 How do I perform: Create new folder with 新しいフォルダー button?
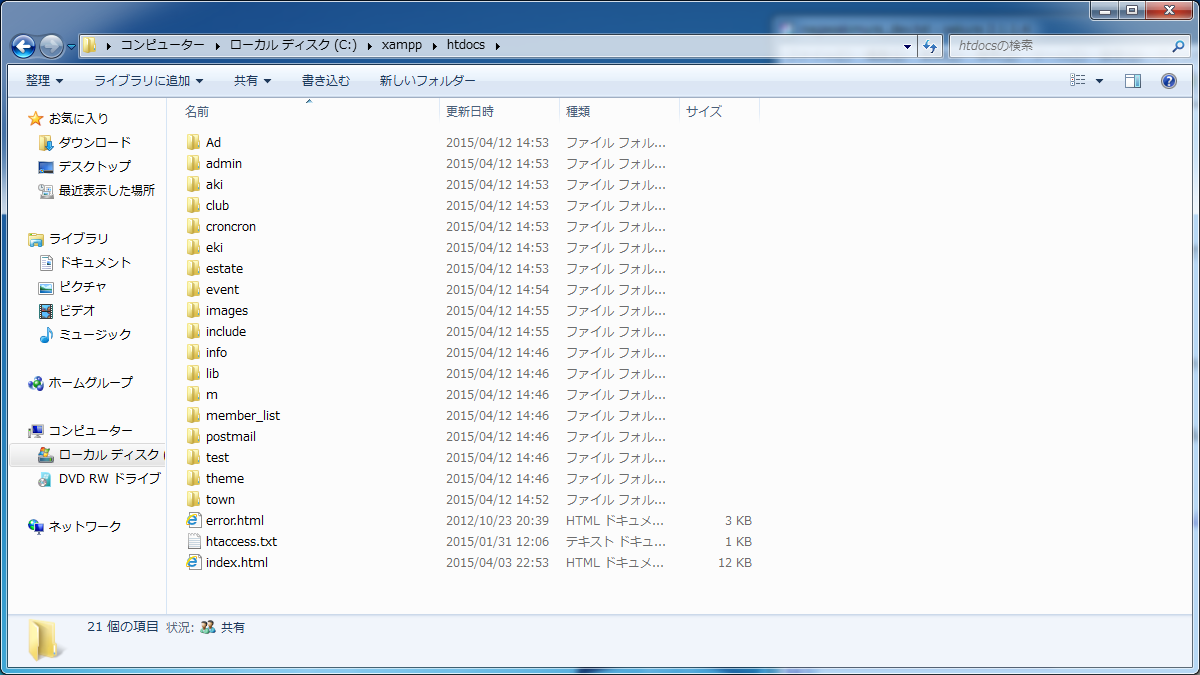(427, 81)
